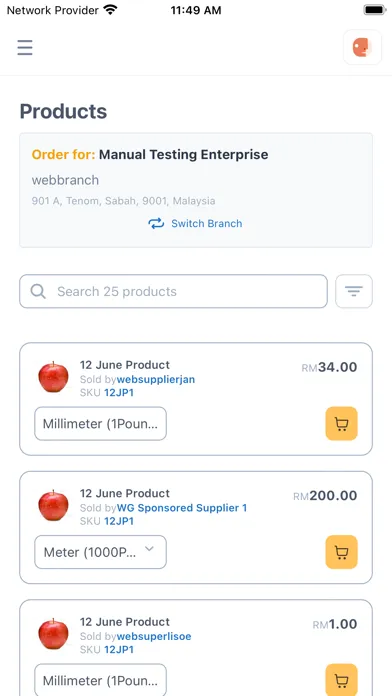Open the hamburger navigation menu
392x696 pixels.
(25, 47)
